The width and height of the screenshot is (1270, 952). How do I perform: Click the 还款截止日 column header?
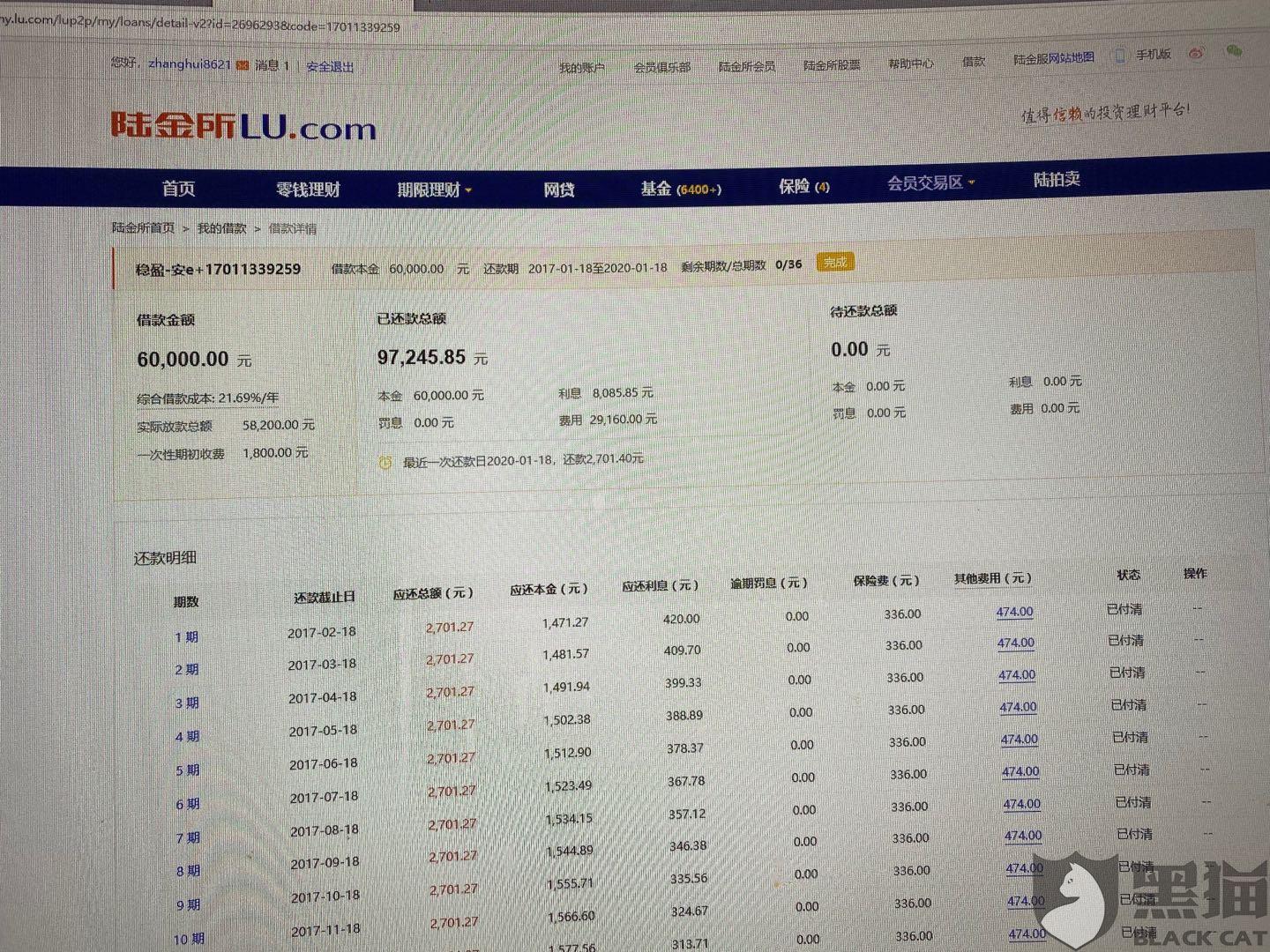[x=325, y=597]
